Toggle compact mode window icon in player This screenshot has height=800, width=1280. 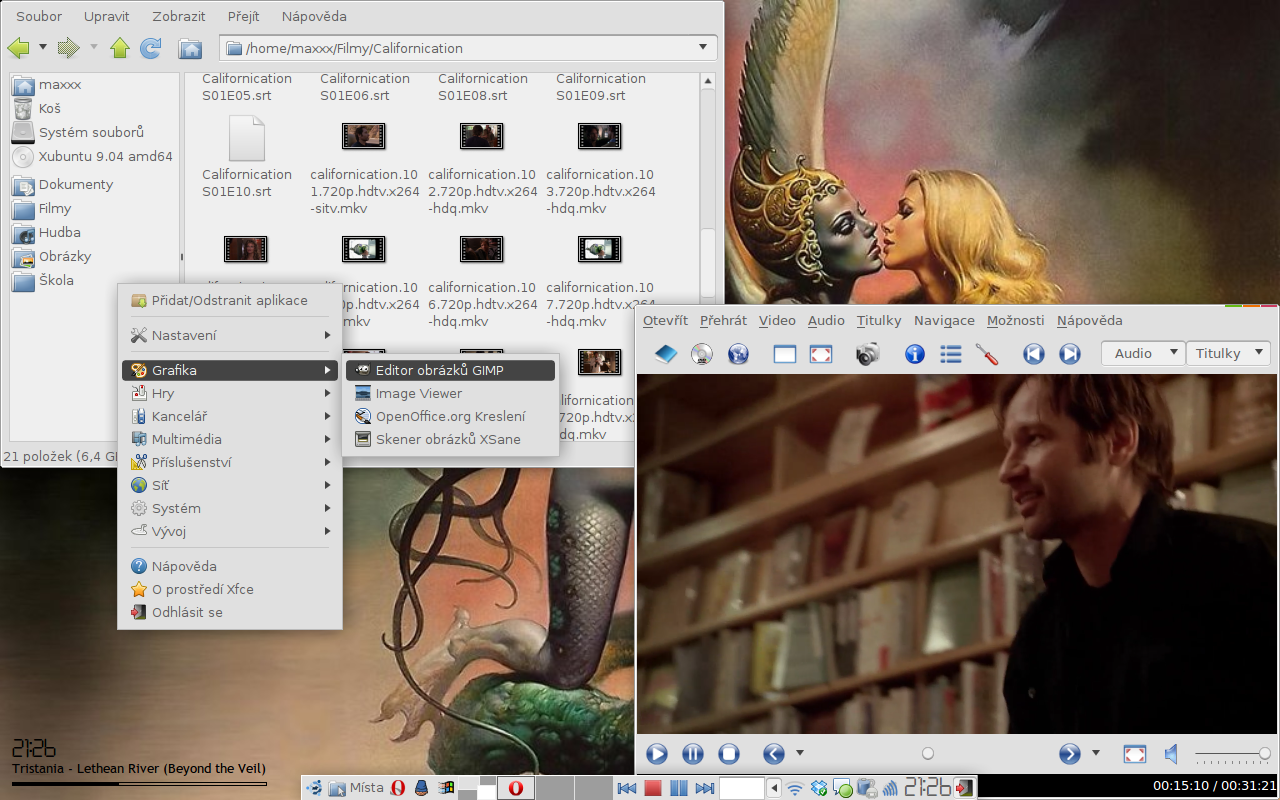[785, 354]
